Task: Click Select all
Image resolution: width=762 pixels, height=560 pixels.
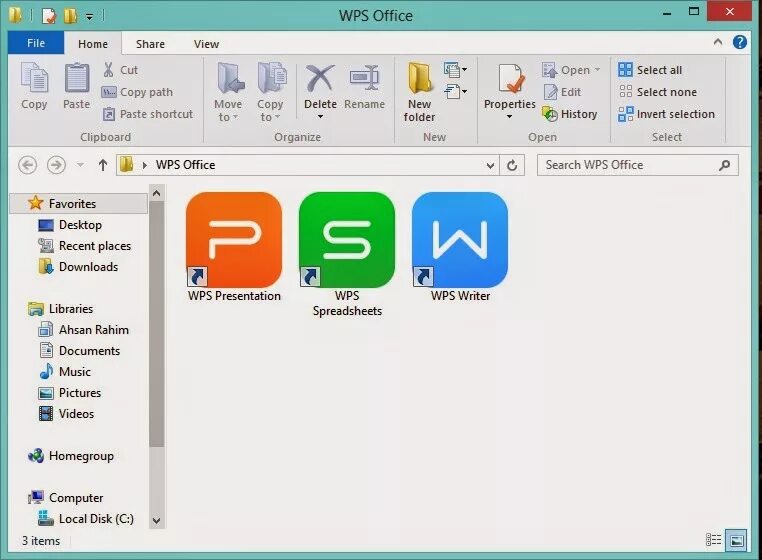Action: [x=650, y=70]
